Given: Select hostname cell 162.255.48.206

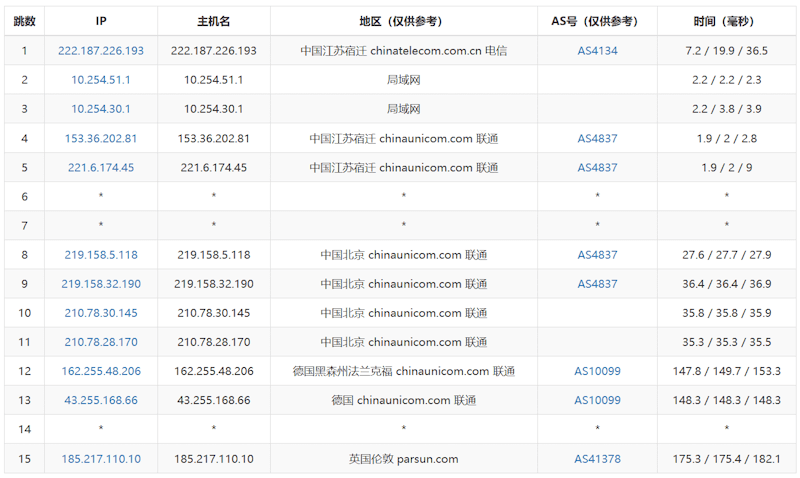Looking at the screenshot, I should [x=214, y=371].
